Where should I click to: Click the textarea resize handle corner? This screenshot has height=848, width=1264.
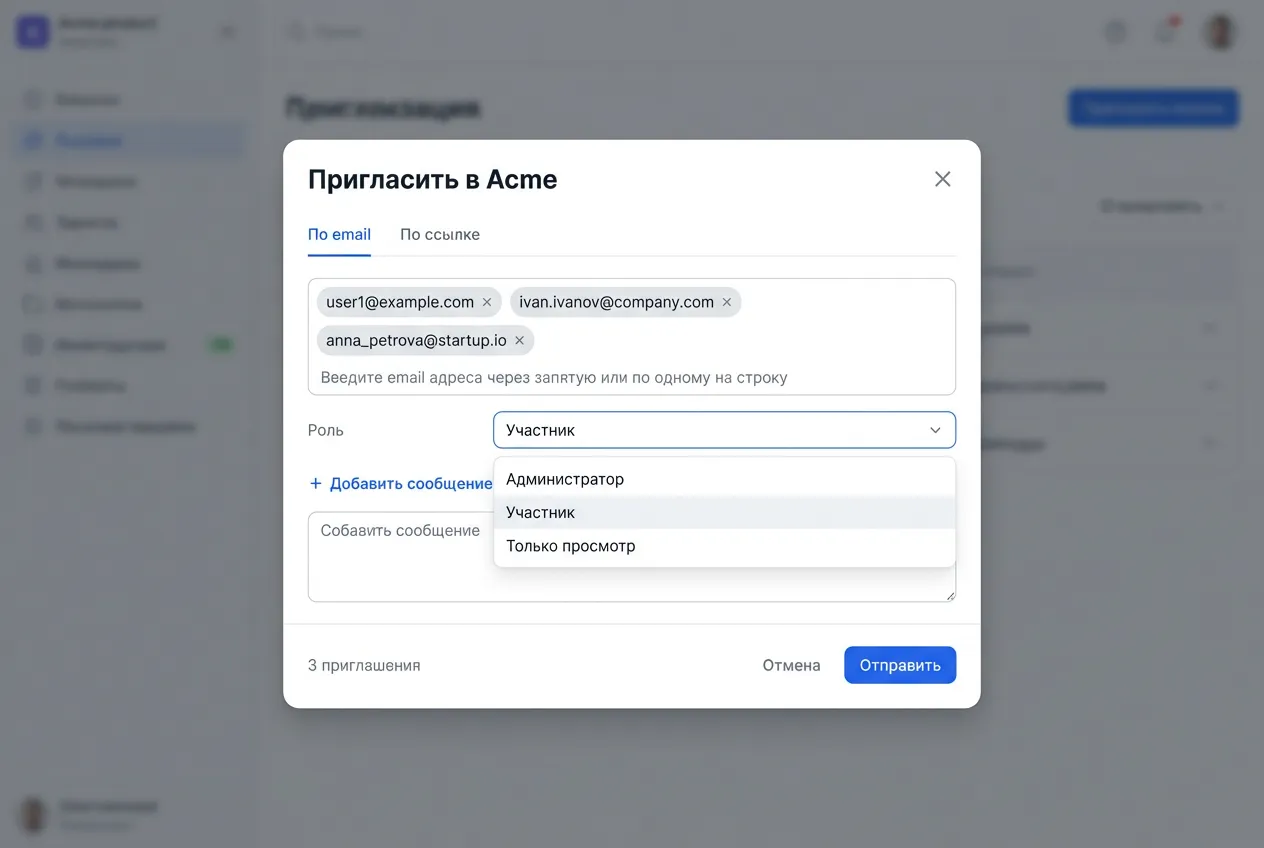pyautogui.click(x=950, y=595)
